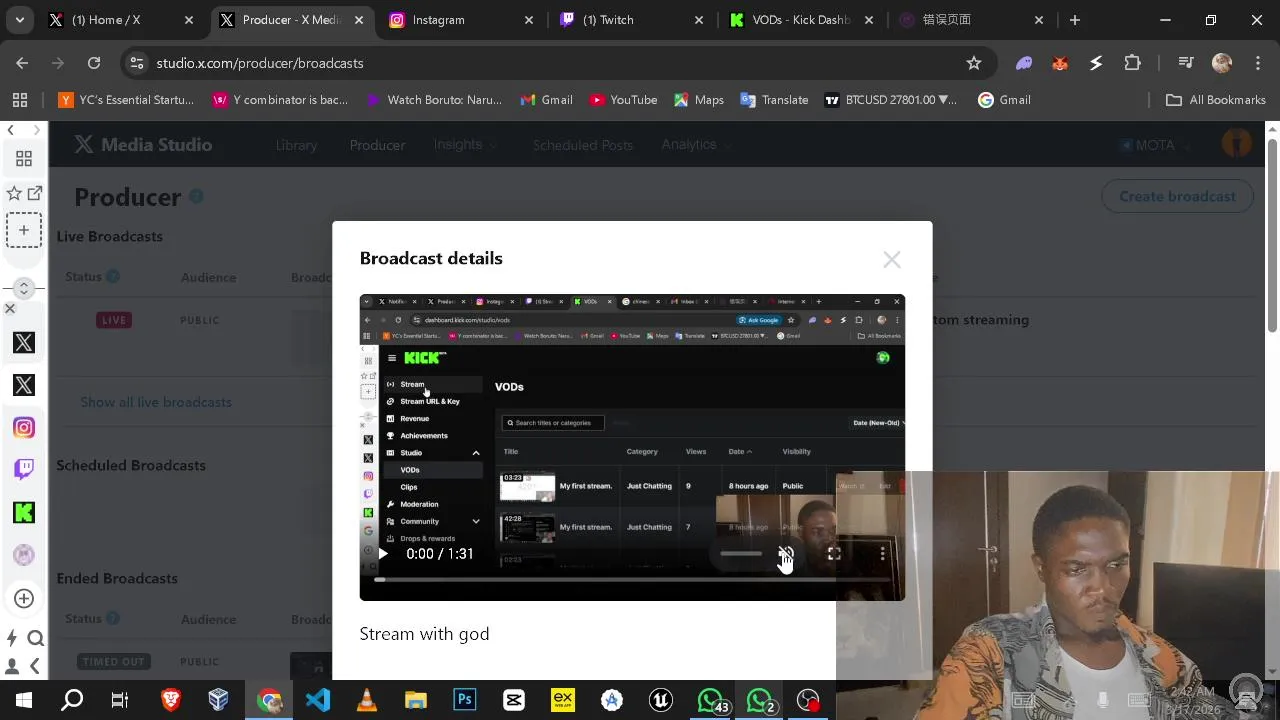The image size is (1280, 720).
Task: Open the Chrome profile avatar
Action: (1222, 63)
